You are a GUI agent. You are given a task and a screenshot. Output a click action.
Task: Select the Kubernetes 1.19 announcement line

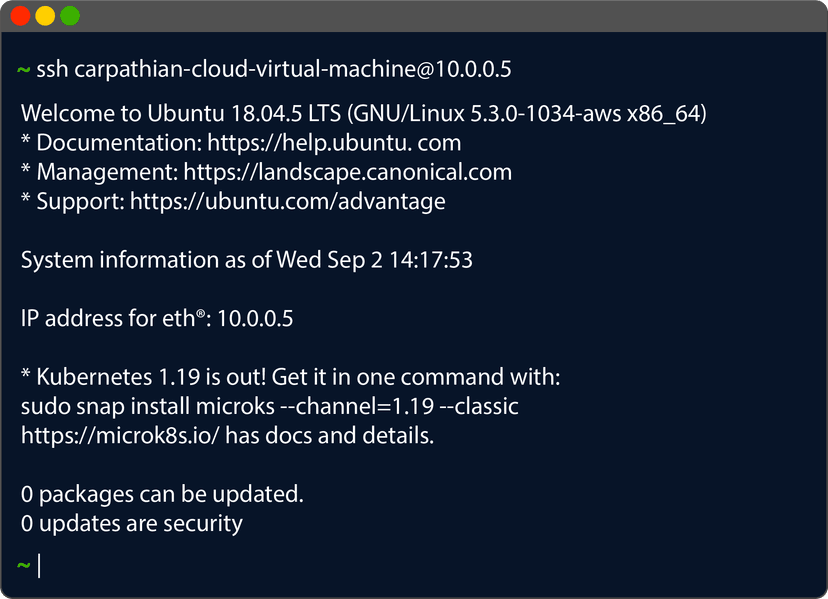[x=290, y=377]
